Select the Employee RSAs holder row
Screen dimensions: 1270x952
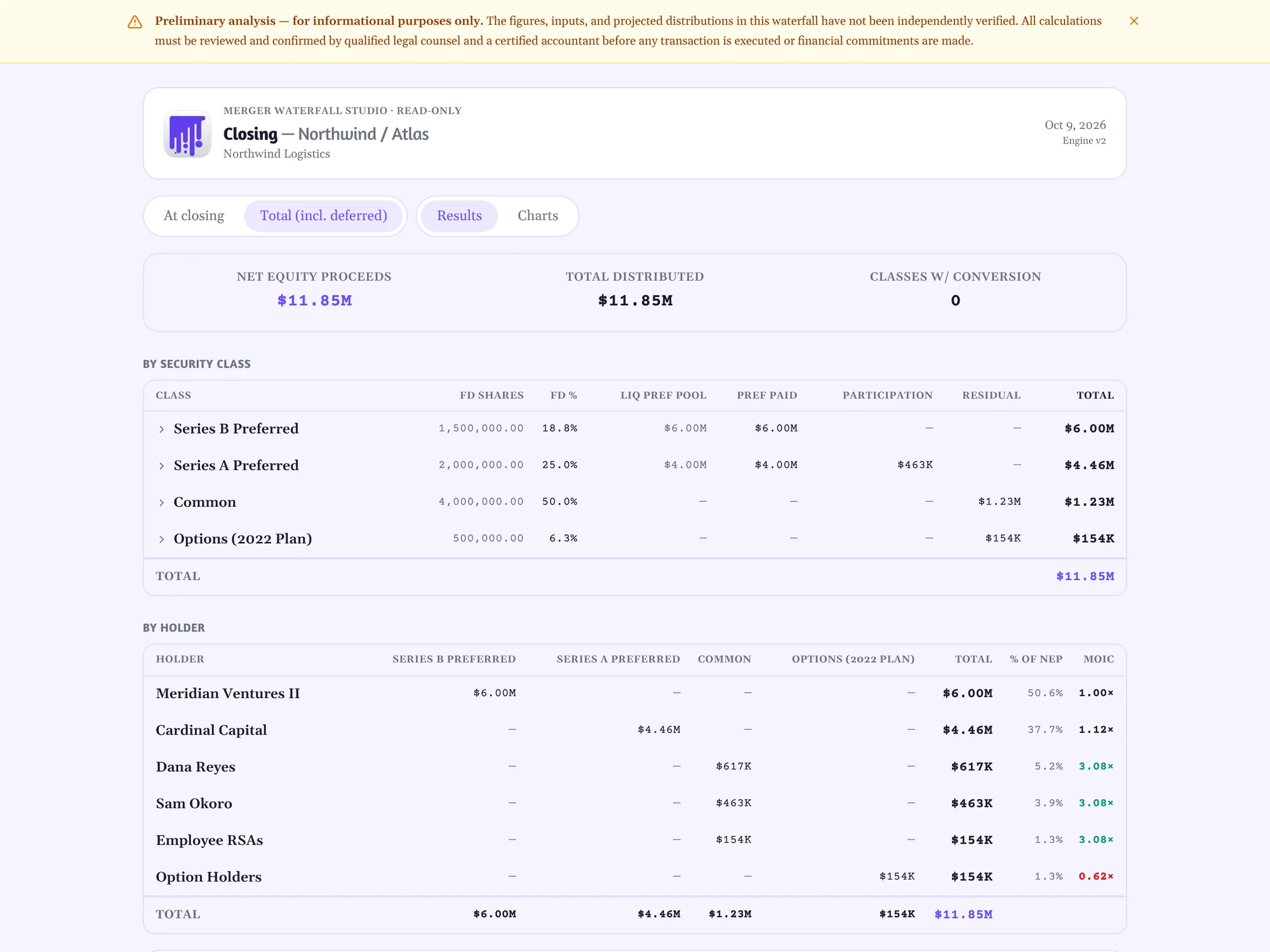[x=635, y=840]
